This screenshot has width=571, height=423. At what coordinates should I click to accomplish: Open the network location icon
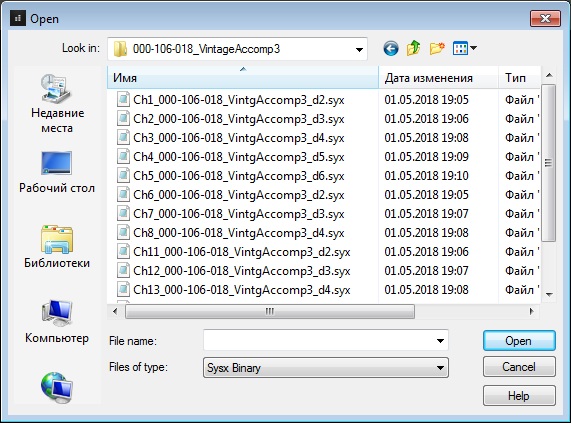coord(57,387)
